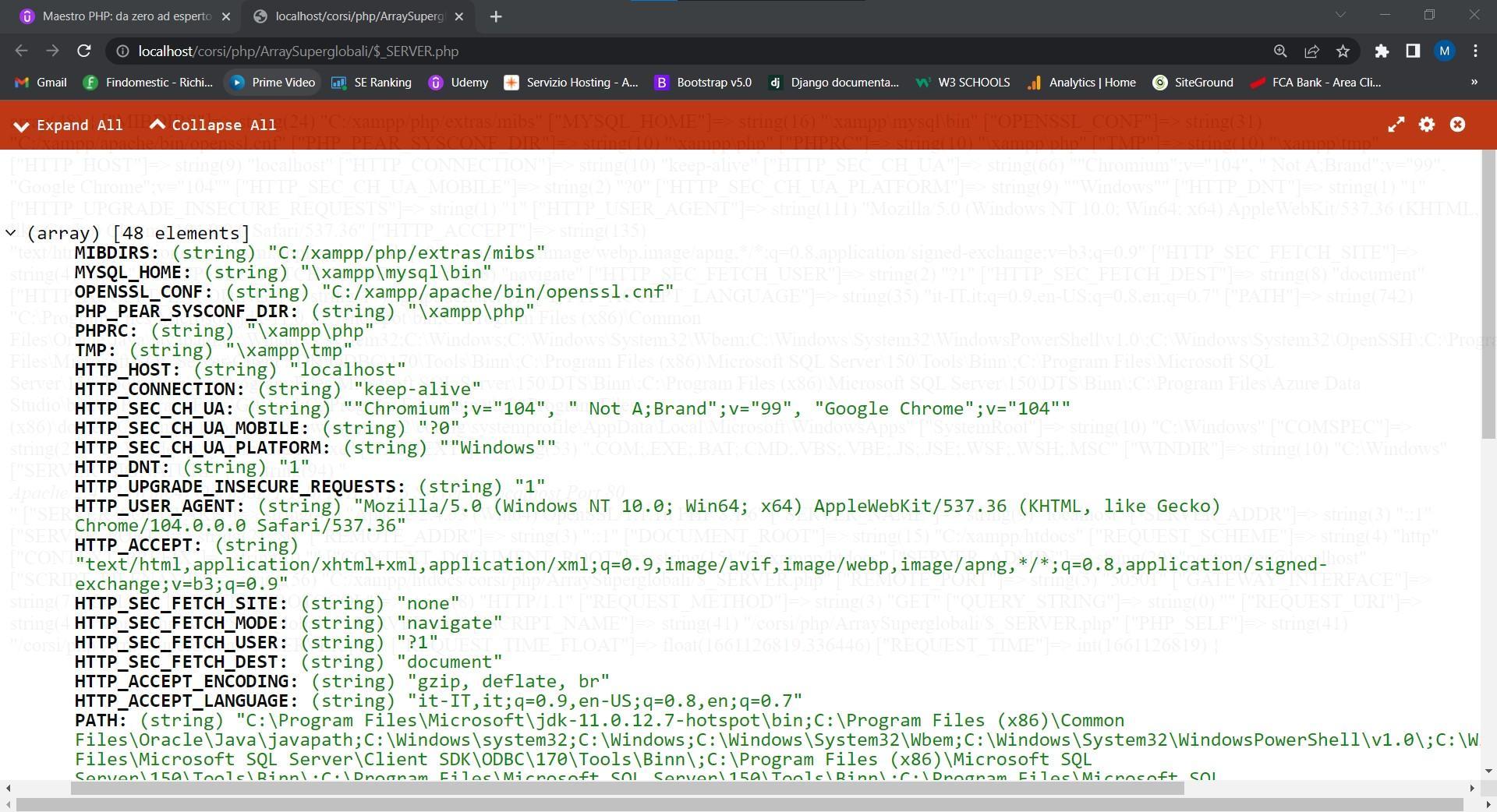Open Chrome three-dot menu
Viewport: 1497px width, 812px height.
click(1475, 51)
